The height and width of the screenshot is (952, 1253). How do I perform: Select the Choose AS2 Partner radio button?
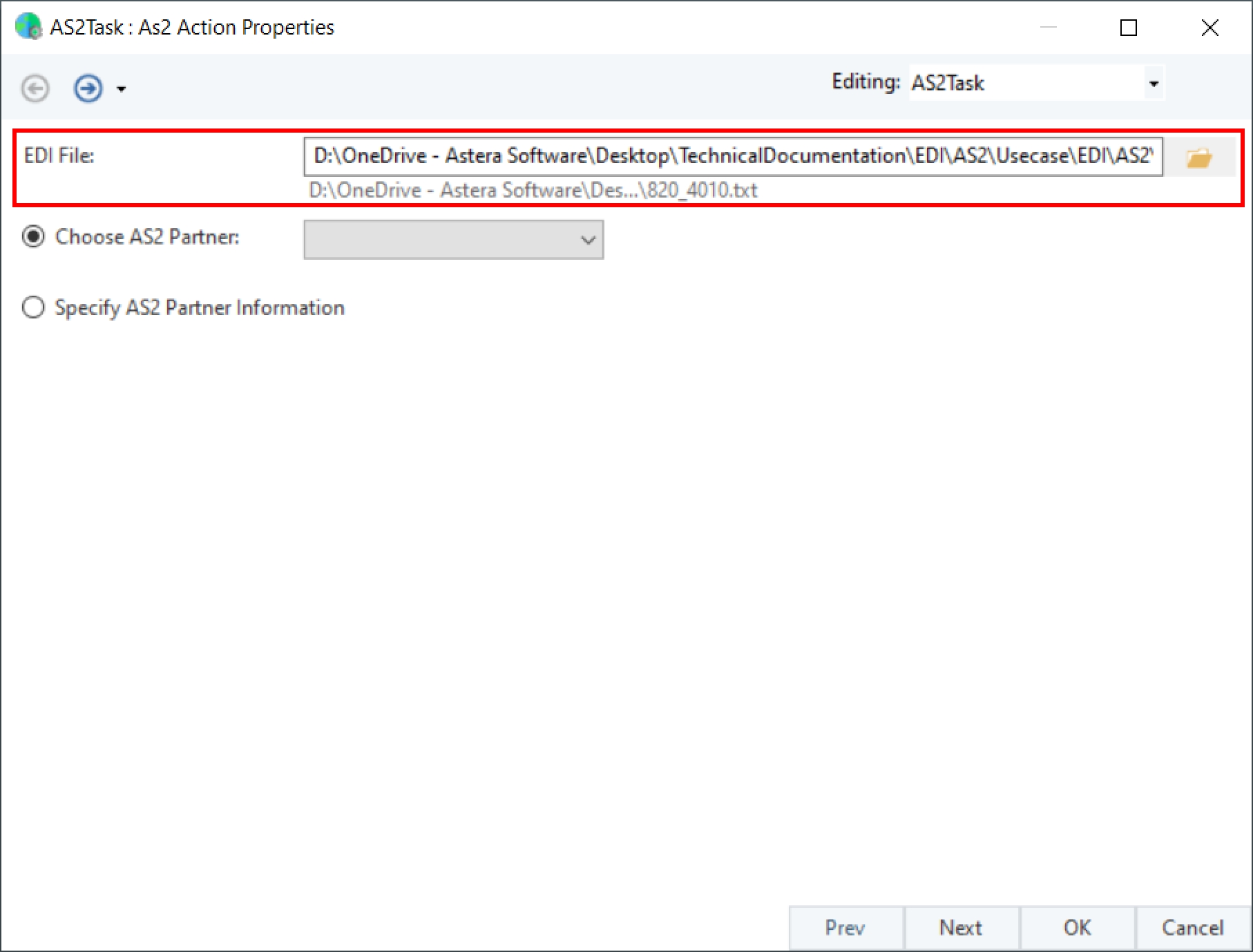33,237
